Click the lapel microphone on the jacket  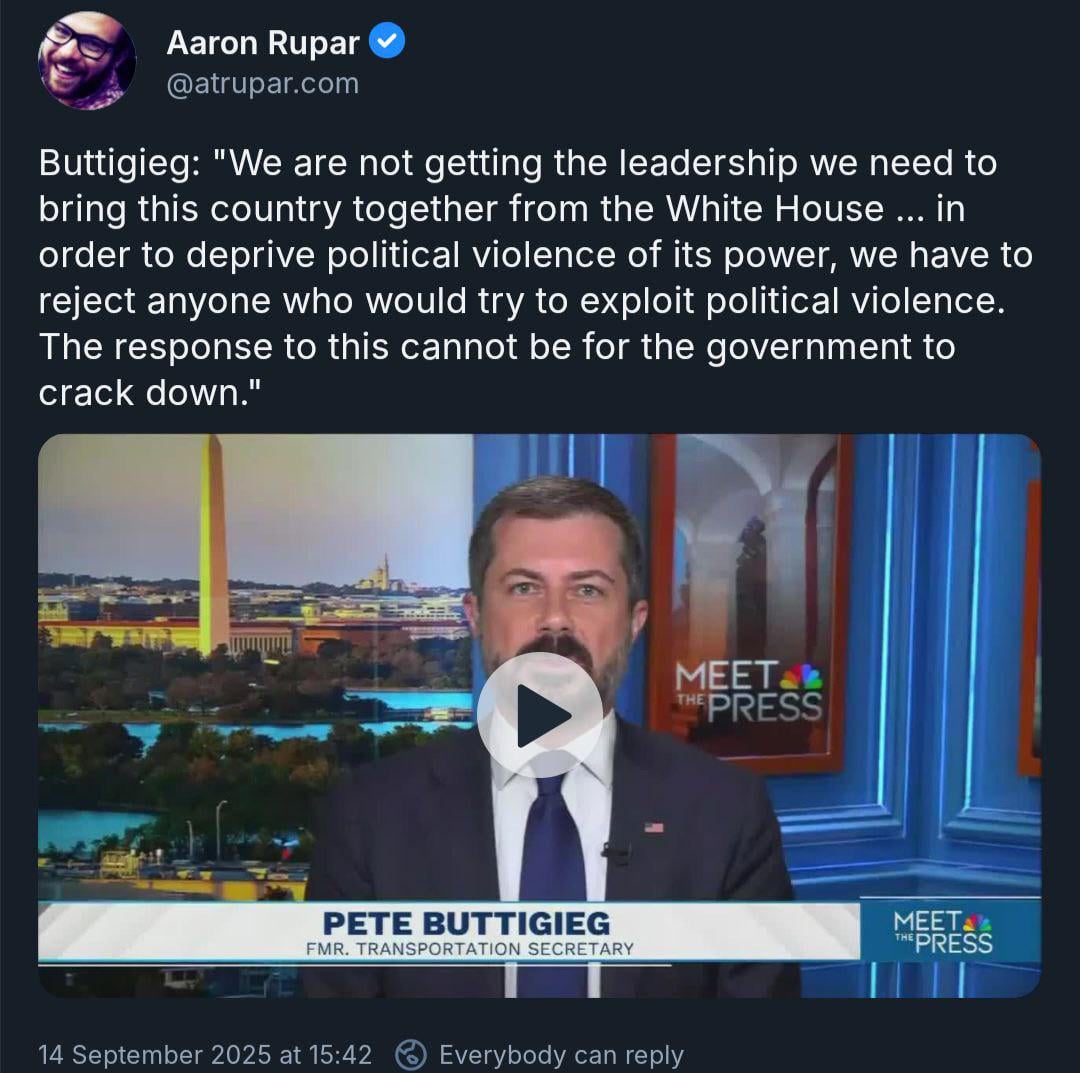tap(614, 853)
